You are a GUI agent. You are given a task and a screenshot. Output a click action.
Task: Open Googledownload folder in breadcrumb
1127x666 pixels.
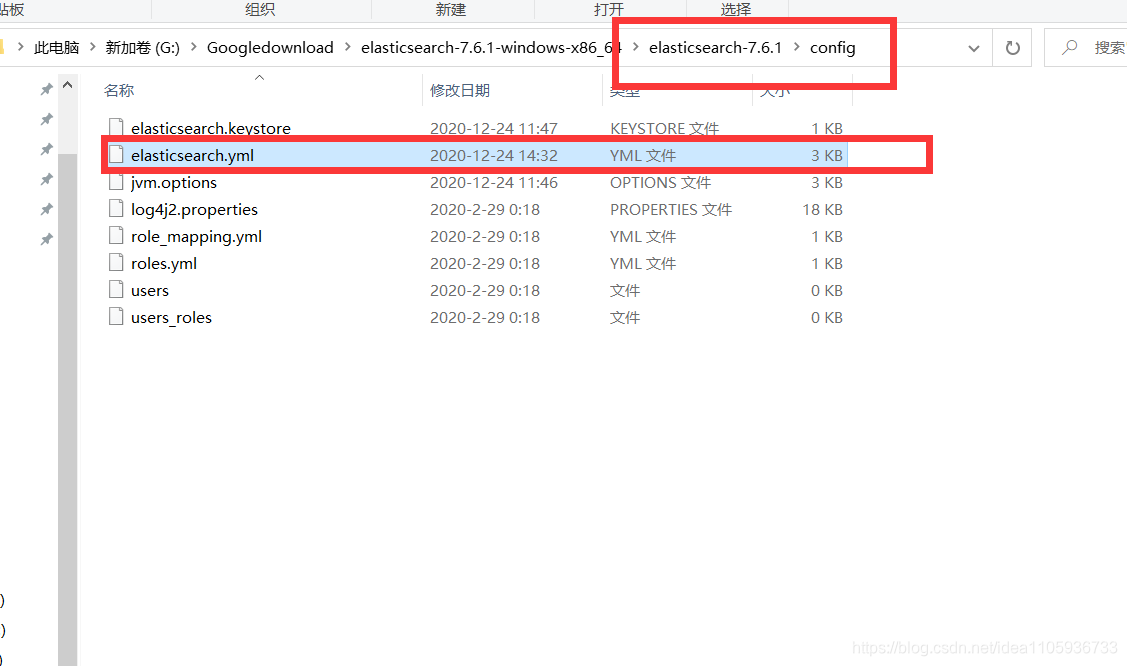(270, 47)
